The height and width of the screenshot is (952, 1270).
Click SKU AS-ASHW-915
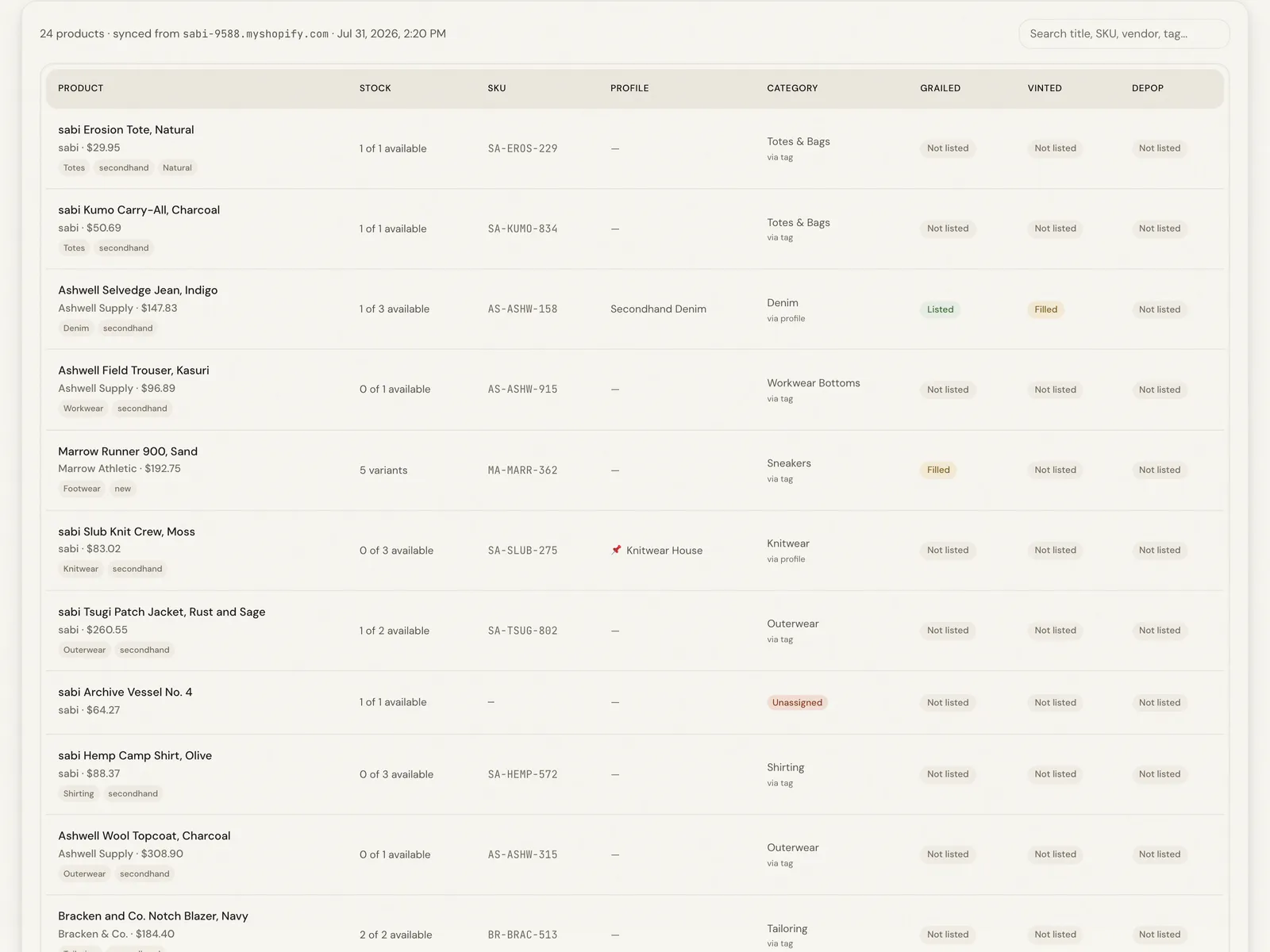tap(522, 389)
